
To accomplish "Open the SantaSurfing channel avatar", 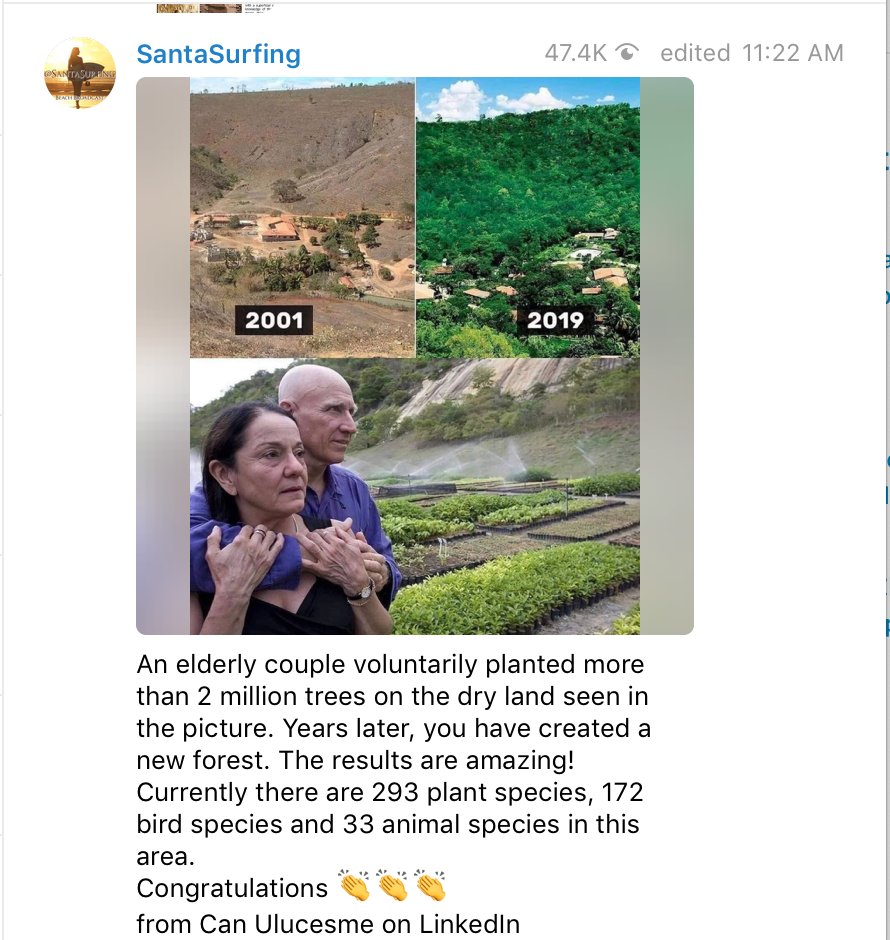I will tap(80, 73).
